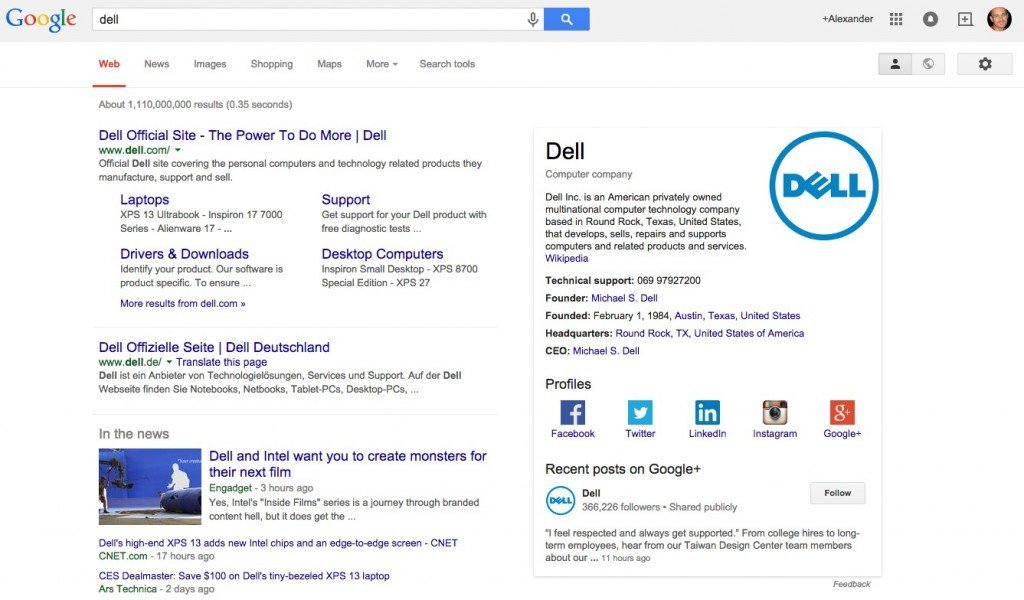
Task: Click the +Alexander link
Action: coord(847,19)
